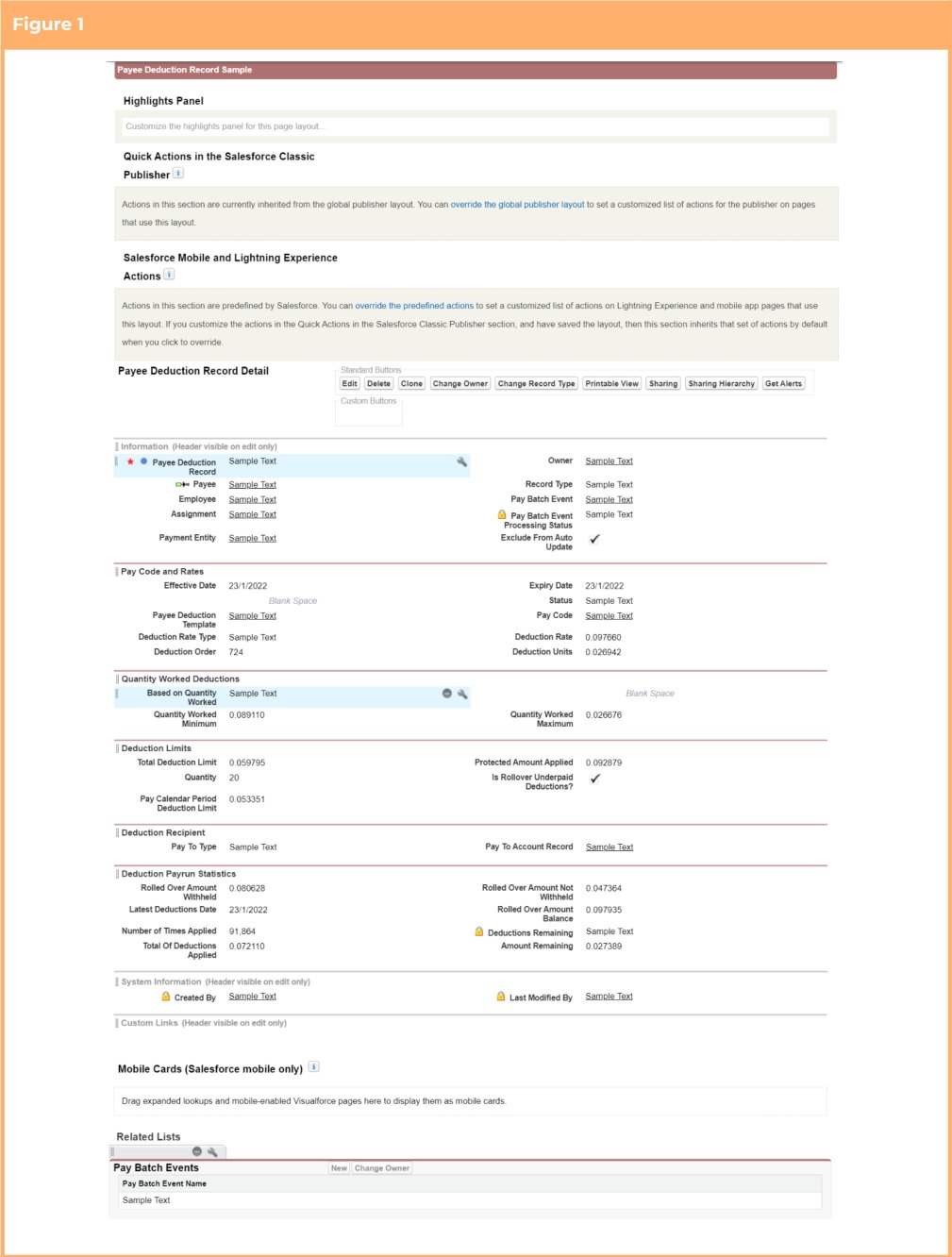Click Last Modified By Sample Text link
Image resolution: width=952 pixels, height=1257 pixels.
pyautogui.click(x=609, y=997)
